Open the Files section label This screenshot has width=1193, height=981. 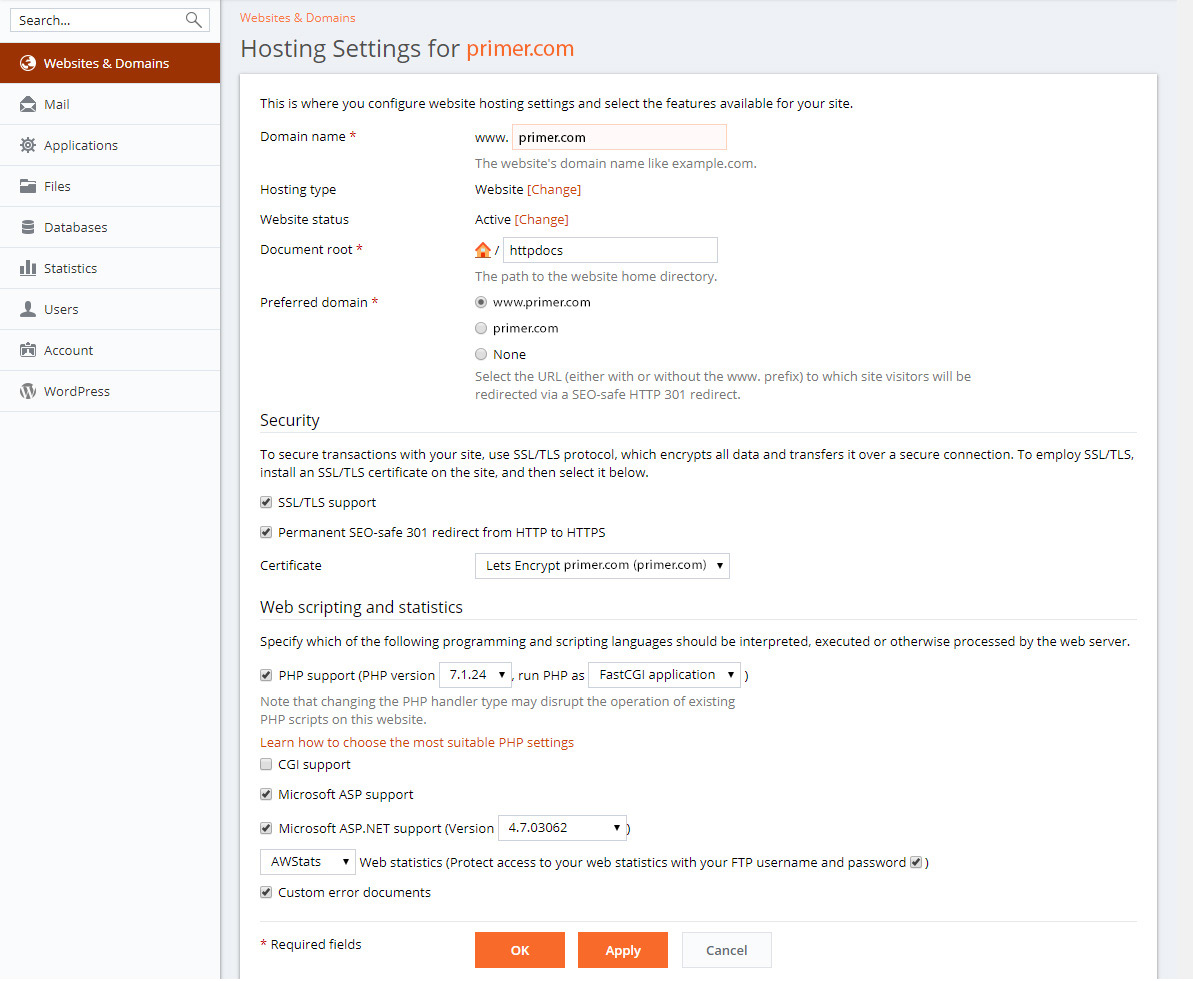(x=57, y=186)
